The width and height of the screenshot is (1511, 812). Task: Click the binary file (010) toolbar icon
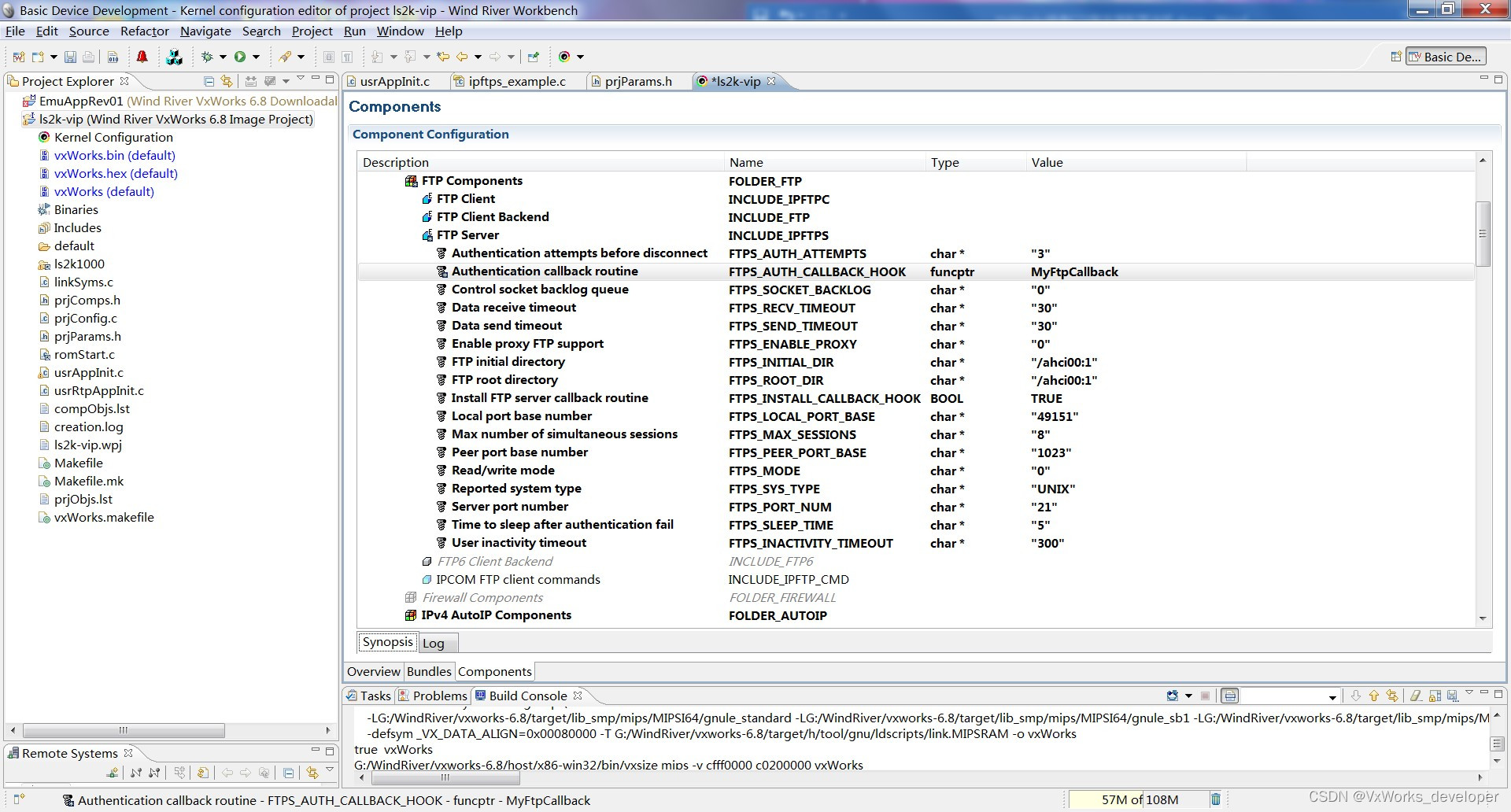click(113, 57)
